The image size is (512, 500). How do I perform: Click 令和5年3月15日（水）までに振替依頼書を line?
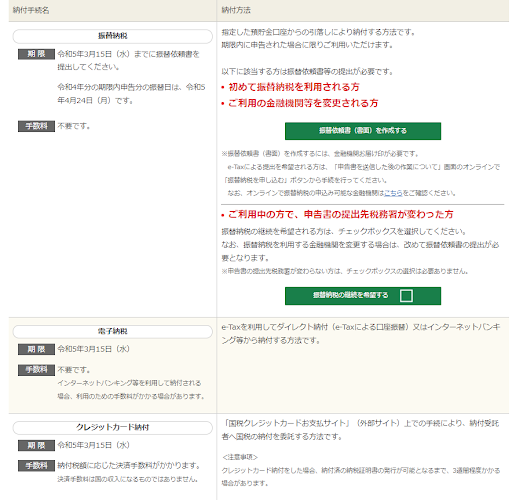tap(128, 54)
